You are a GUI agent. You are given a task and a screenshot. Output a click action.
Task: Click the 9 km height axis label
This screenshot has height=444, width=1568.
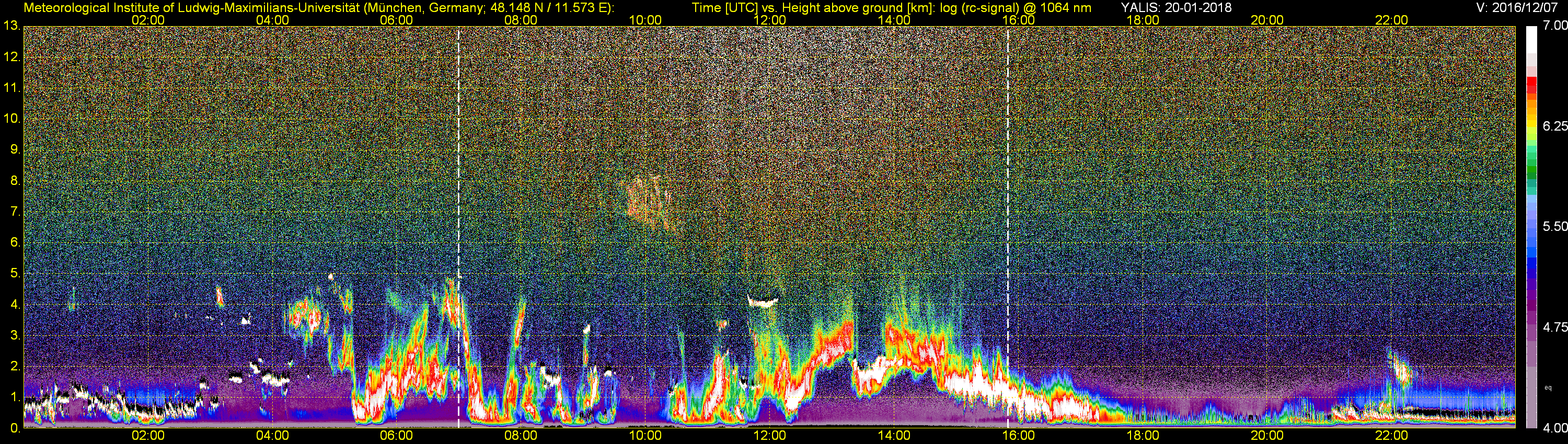15,149
